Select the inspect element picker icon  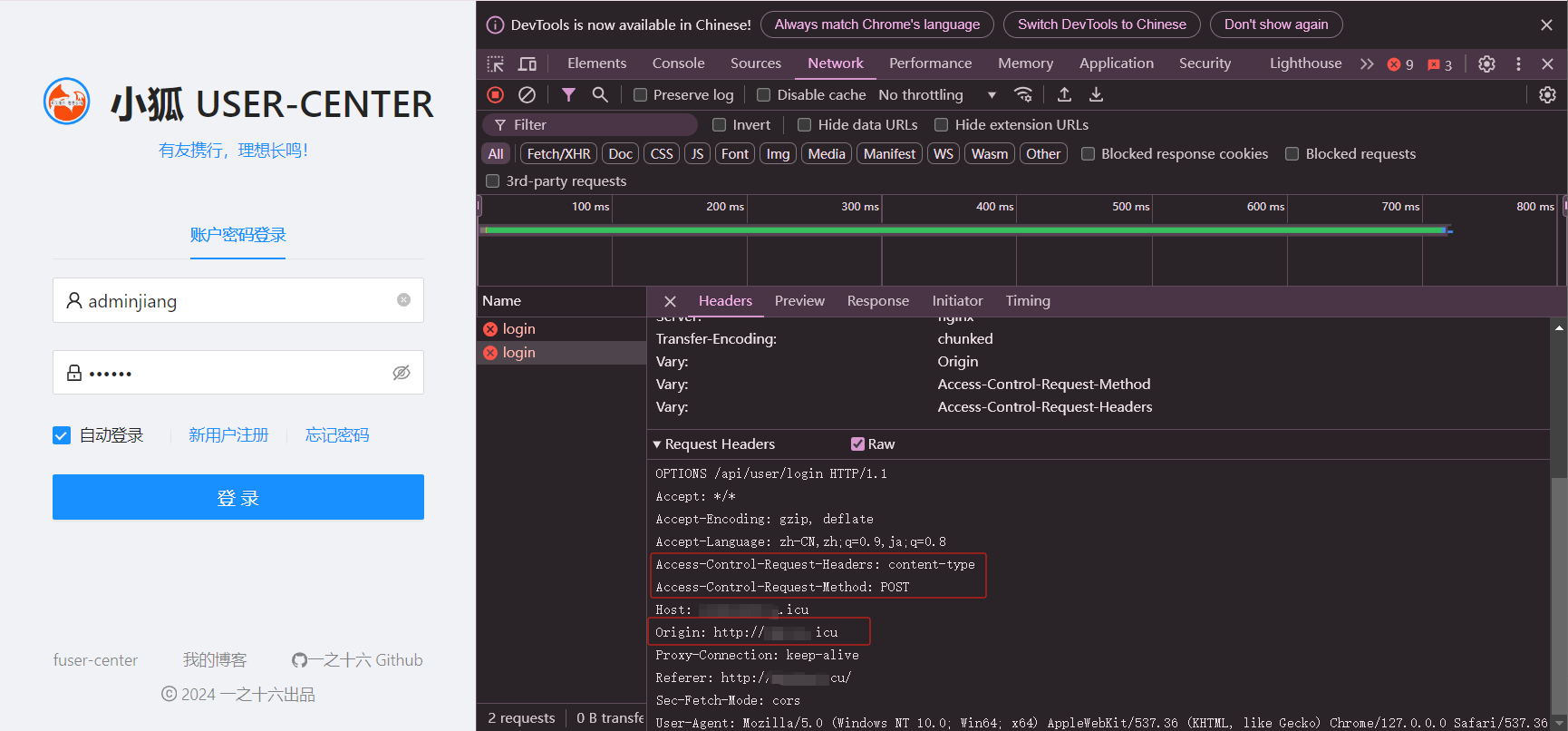[495, 63]
